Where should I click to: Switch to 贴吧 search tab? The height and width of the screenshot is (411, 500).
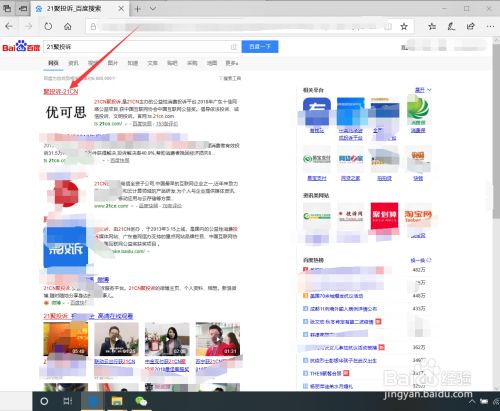tap(172, 63)
